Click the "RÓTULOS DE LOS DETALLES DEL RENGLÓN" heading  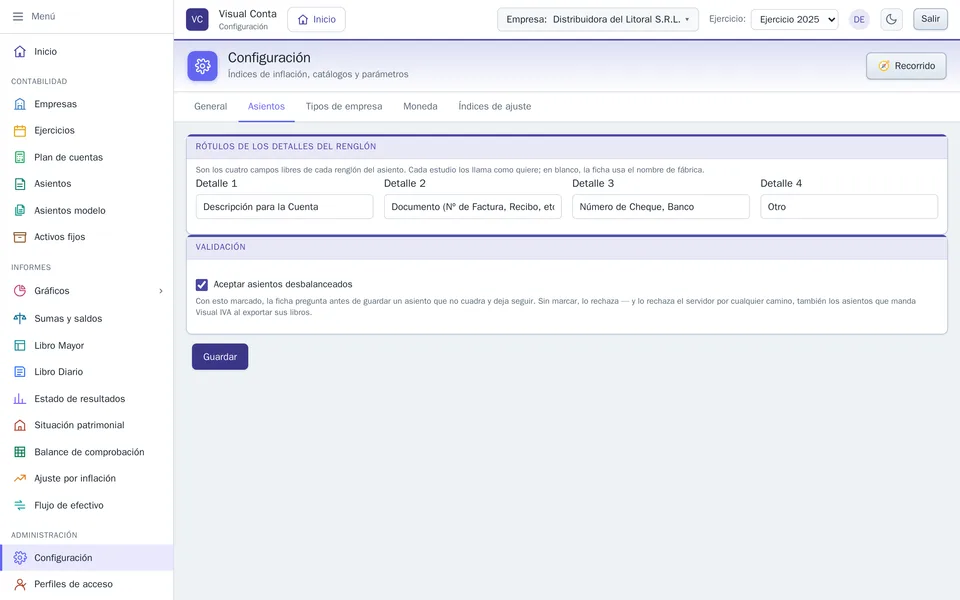pyautogui.click(x=286, y=147)
